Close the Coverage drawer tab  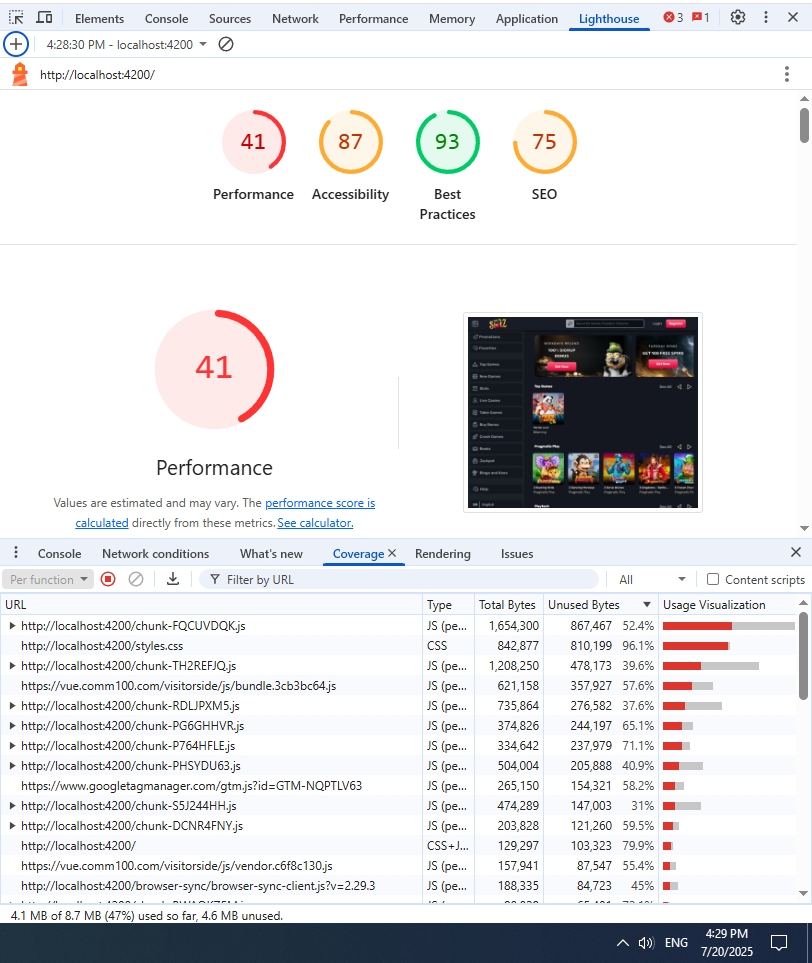(x=392, y=553)
